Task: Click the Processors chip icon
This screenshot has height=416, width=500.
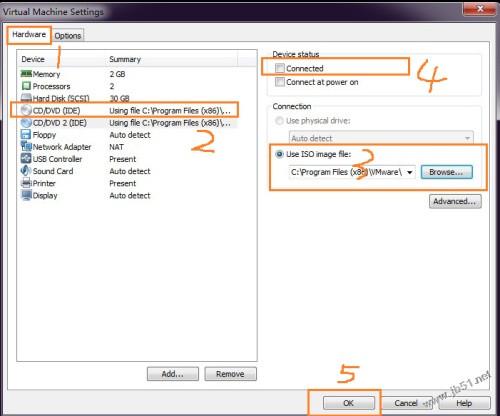Action: click(x=26, y=86)
